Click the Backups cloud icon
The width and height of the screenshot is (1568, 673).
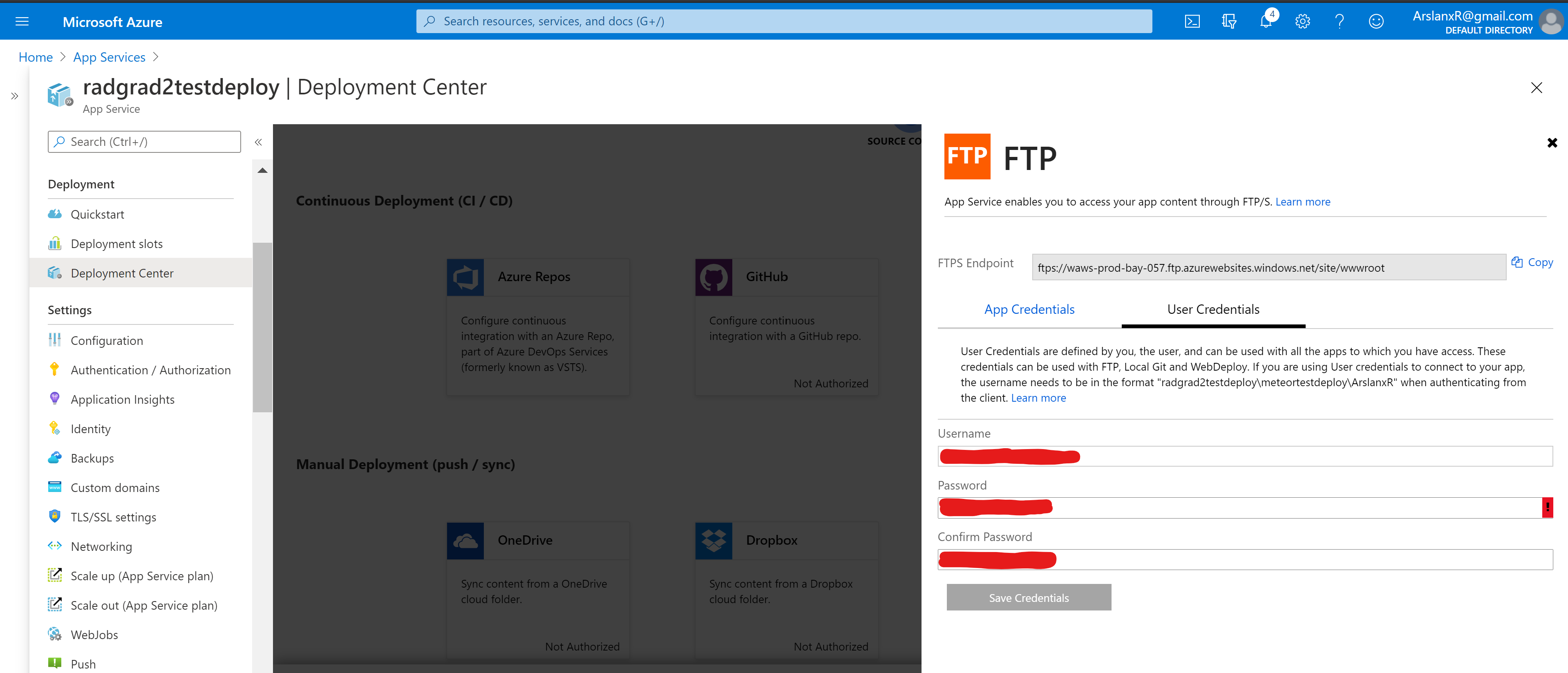[x=55, y=458]
